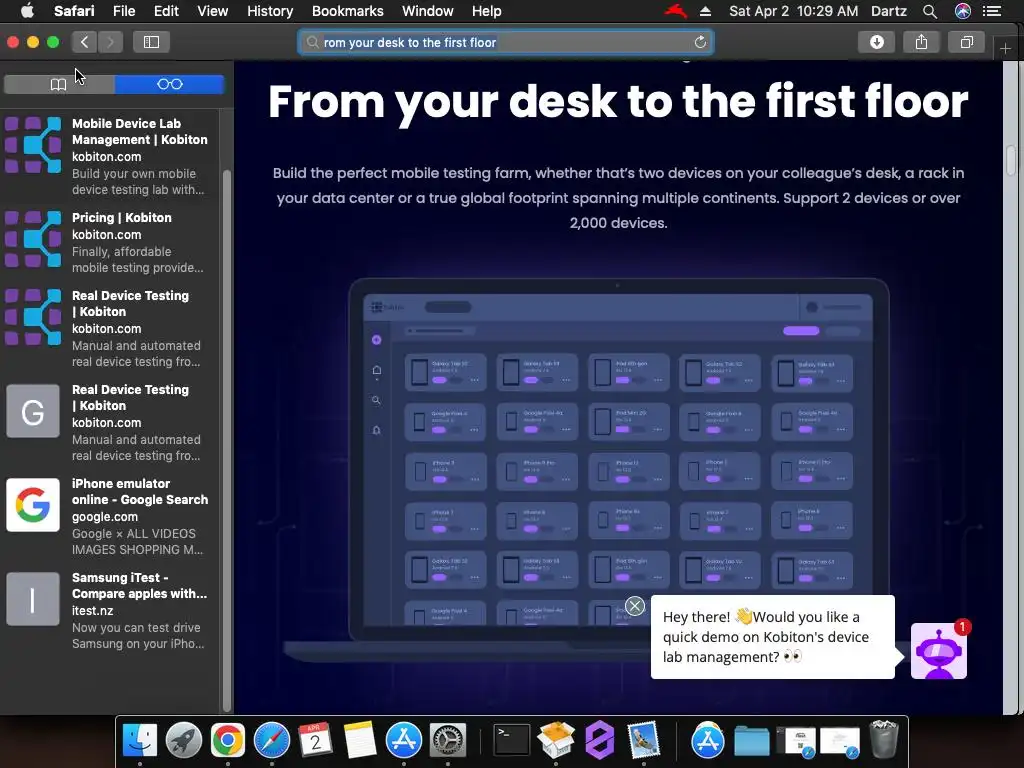
Task: Open Finder from the Dock
Action: (x=140, y=740)
